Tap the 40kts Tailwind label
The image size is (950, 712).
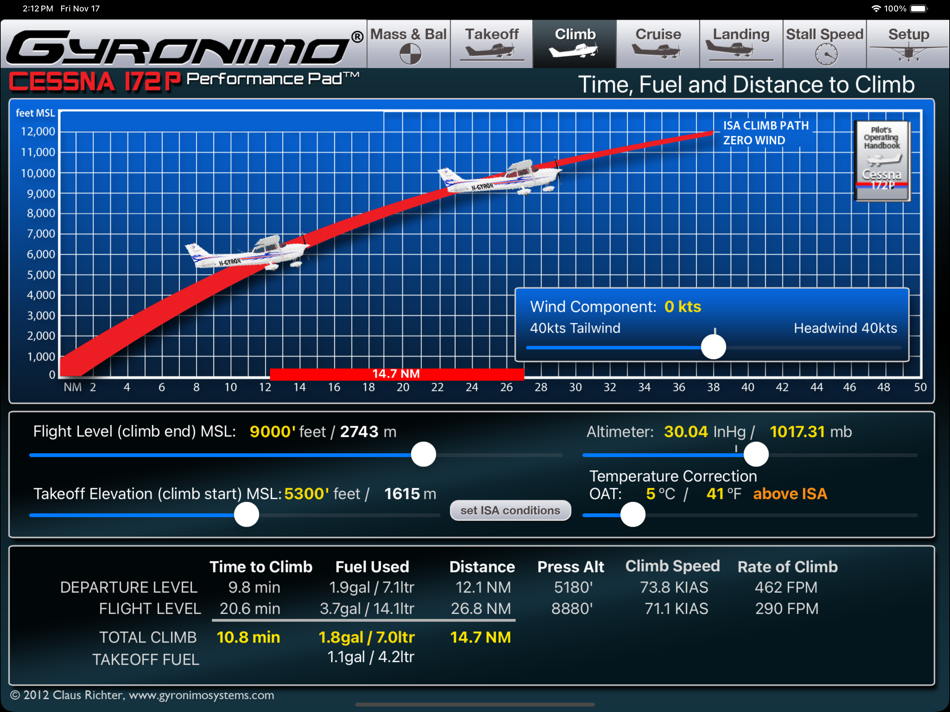(575, 328)
